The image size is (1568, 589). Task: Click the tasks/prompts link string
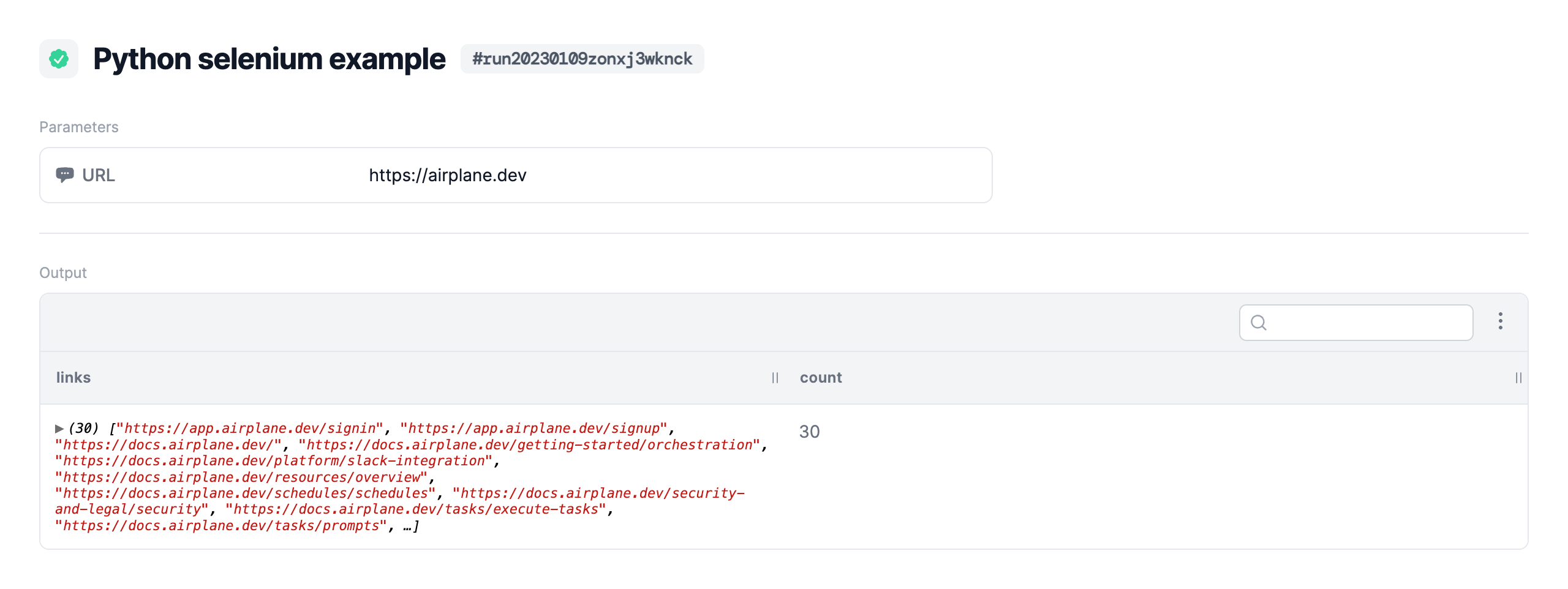coord(221,526)
